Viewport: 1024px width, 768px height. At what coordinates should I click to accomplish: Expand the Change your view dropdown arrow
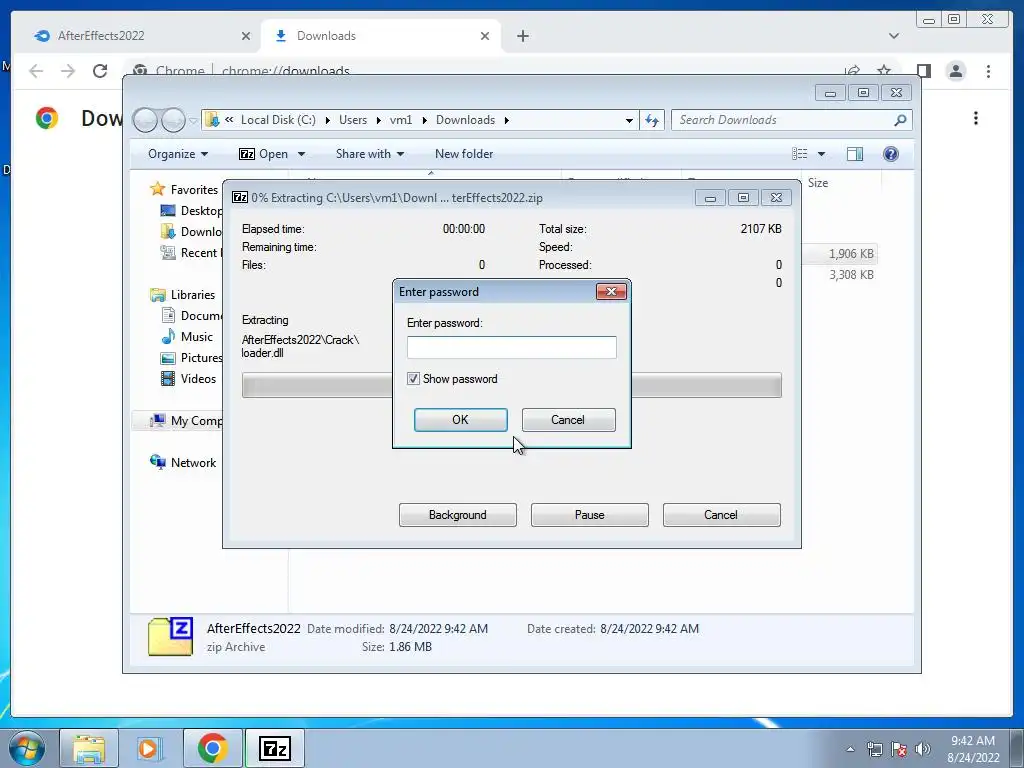[x=822, y=154]
